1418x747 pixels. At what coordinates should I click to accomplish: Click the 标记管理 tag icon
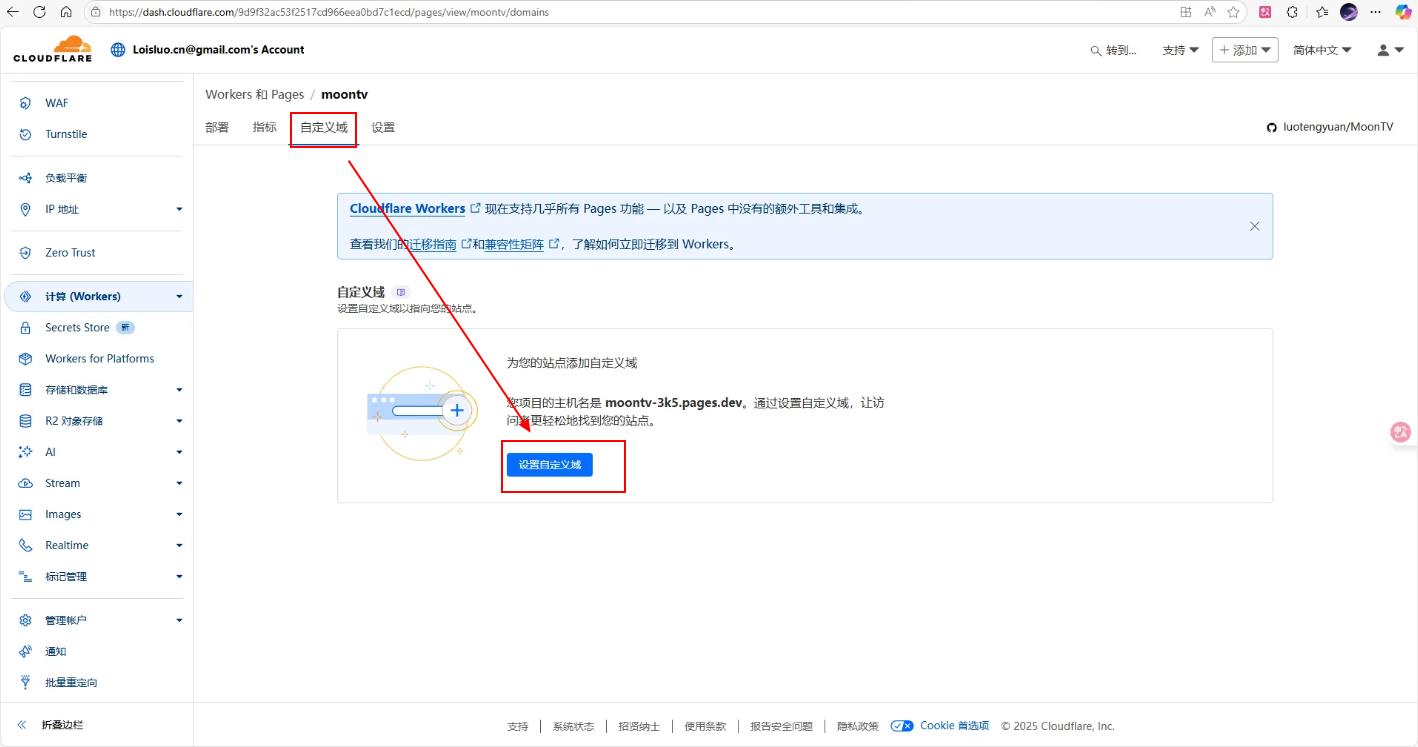click(x=25, y=577)
